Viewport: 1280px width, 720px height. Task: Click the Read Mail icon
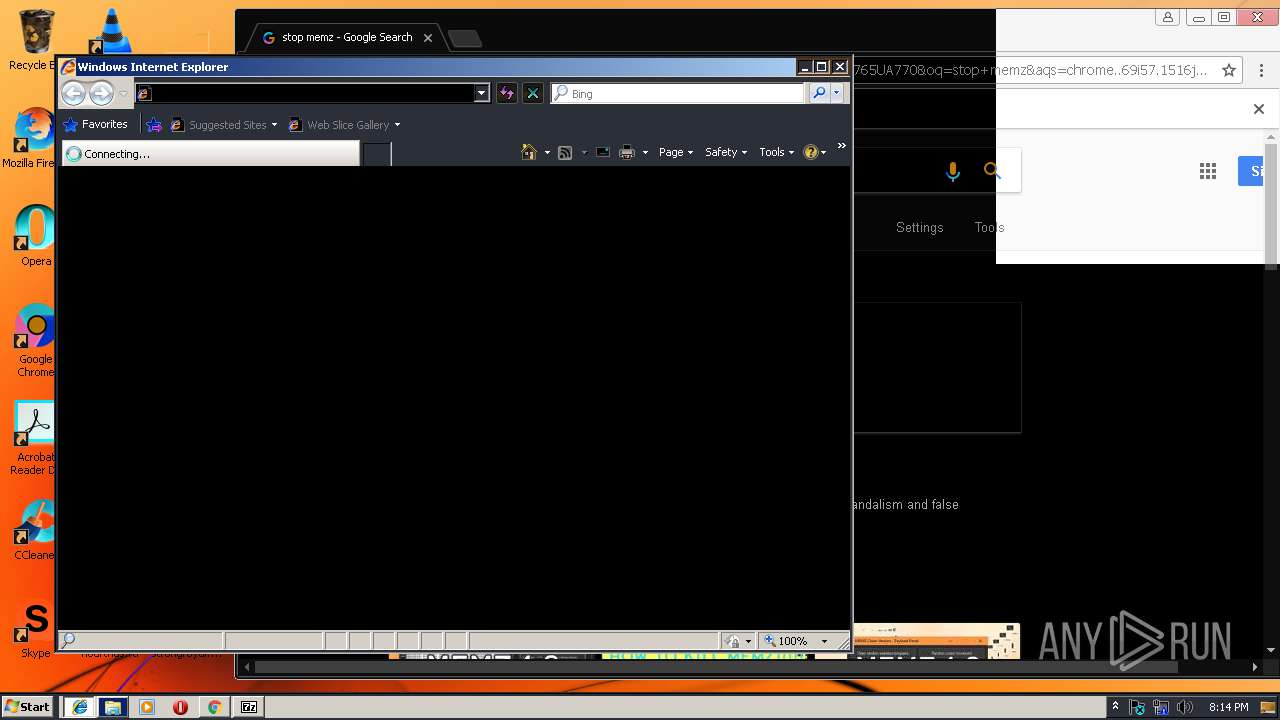click(x=603, y=152)
